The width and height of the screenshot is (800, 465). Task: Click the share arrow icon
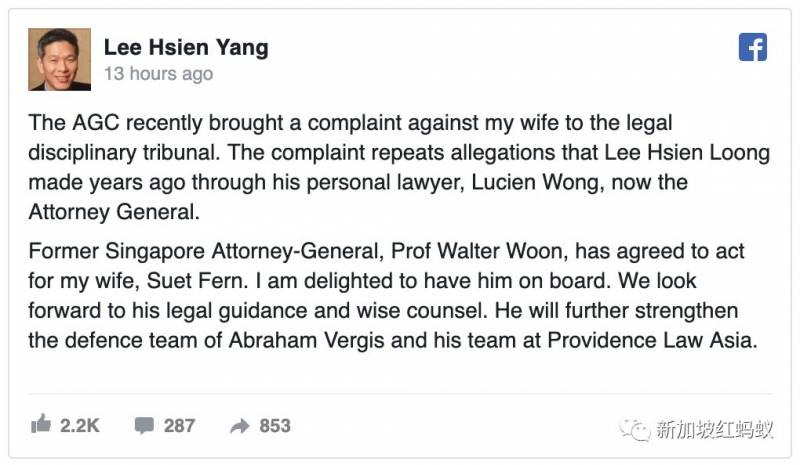click(x=239, y=426)
